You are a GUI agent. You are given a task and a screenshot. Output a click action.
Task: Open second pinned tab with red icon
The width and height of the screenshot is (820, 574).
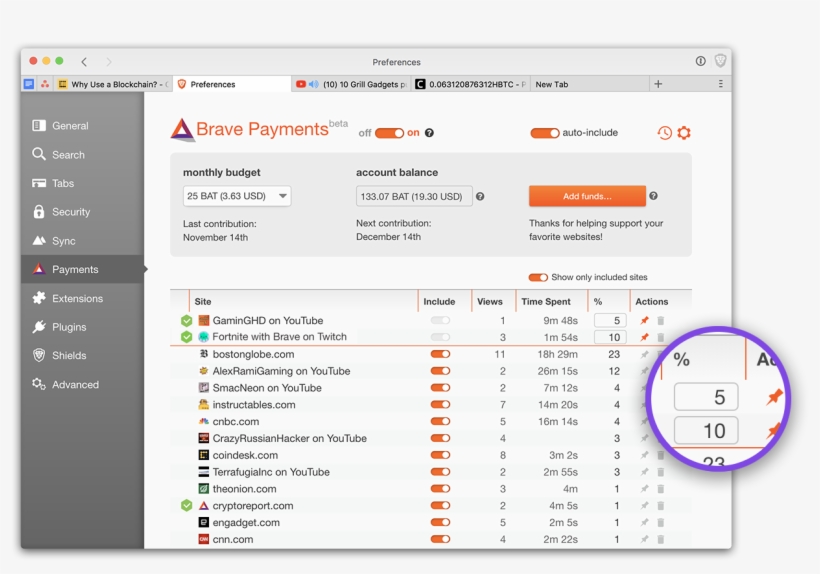(45, 84)
